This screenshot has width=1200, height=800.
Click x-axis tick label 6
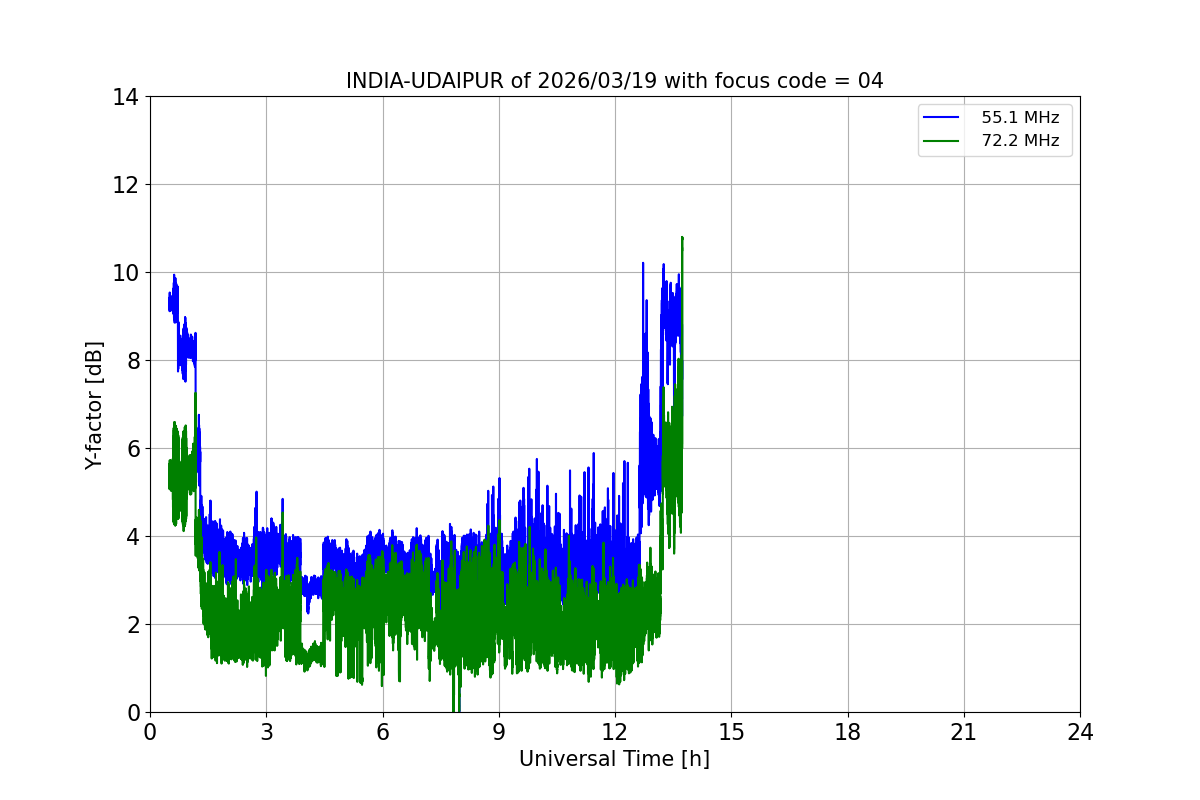tap(382, 732)
